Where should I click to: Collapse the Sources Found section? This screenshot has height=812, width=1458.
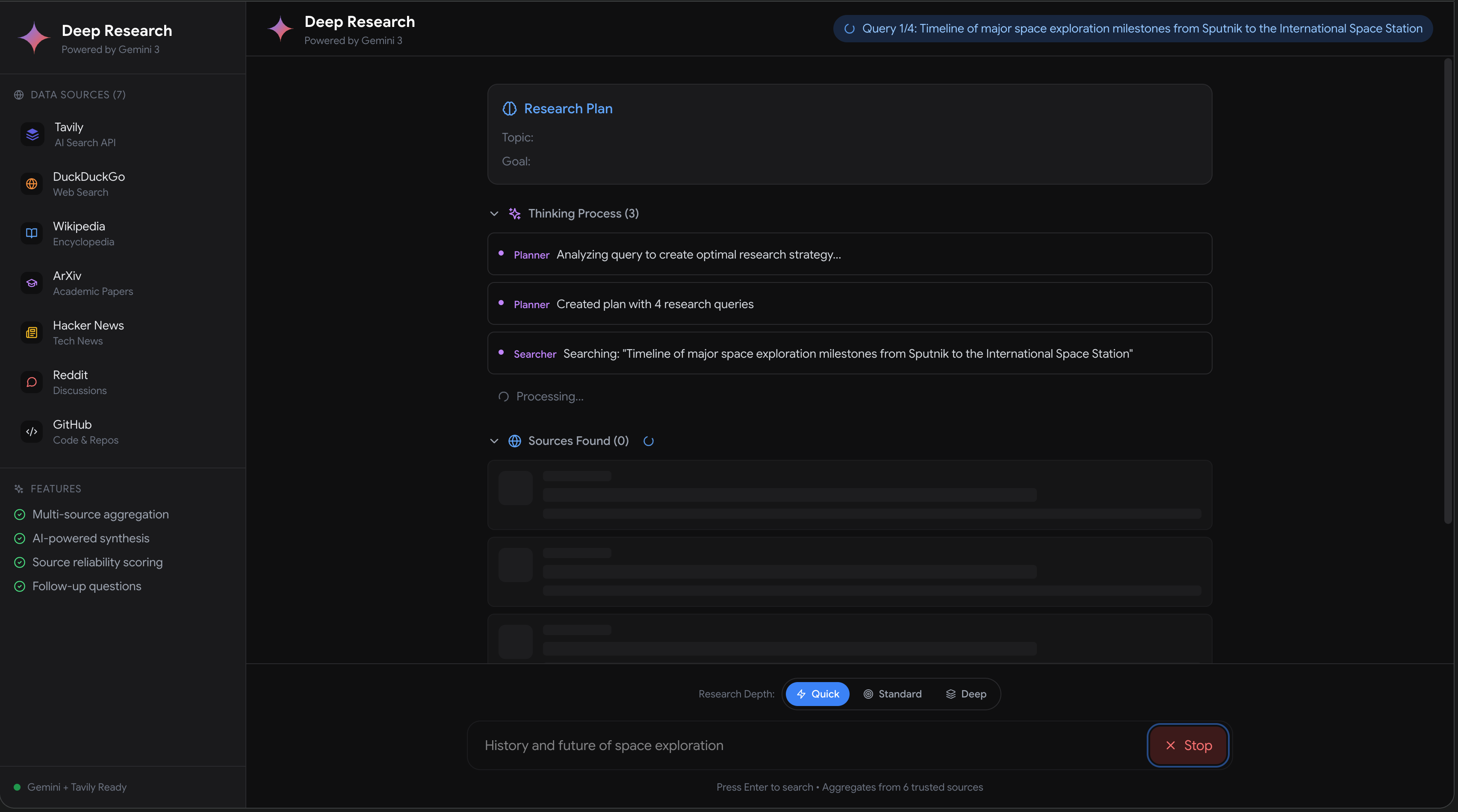pos(494,441)
